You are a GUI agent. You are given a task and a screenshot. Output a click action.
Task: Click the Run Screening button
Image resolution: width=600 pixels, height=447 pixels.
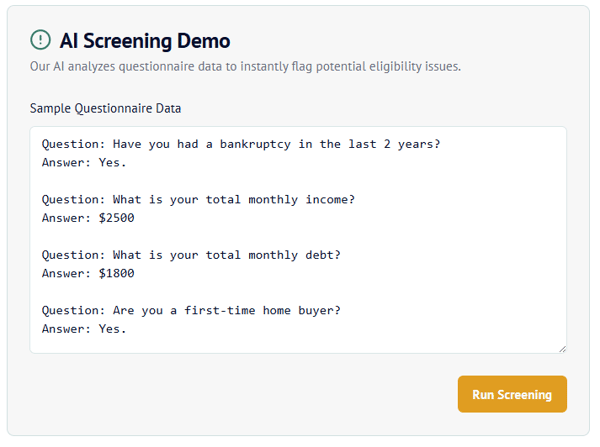[512, 394]
